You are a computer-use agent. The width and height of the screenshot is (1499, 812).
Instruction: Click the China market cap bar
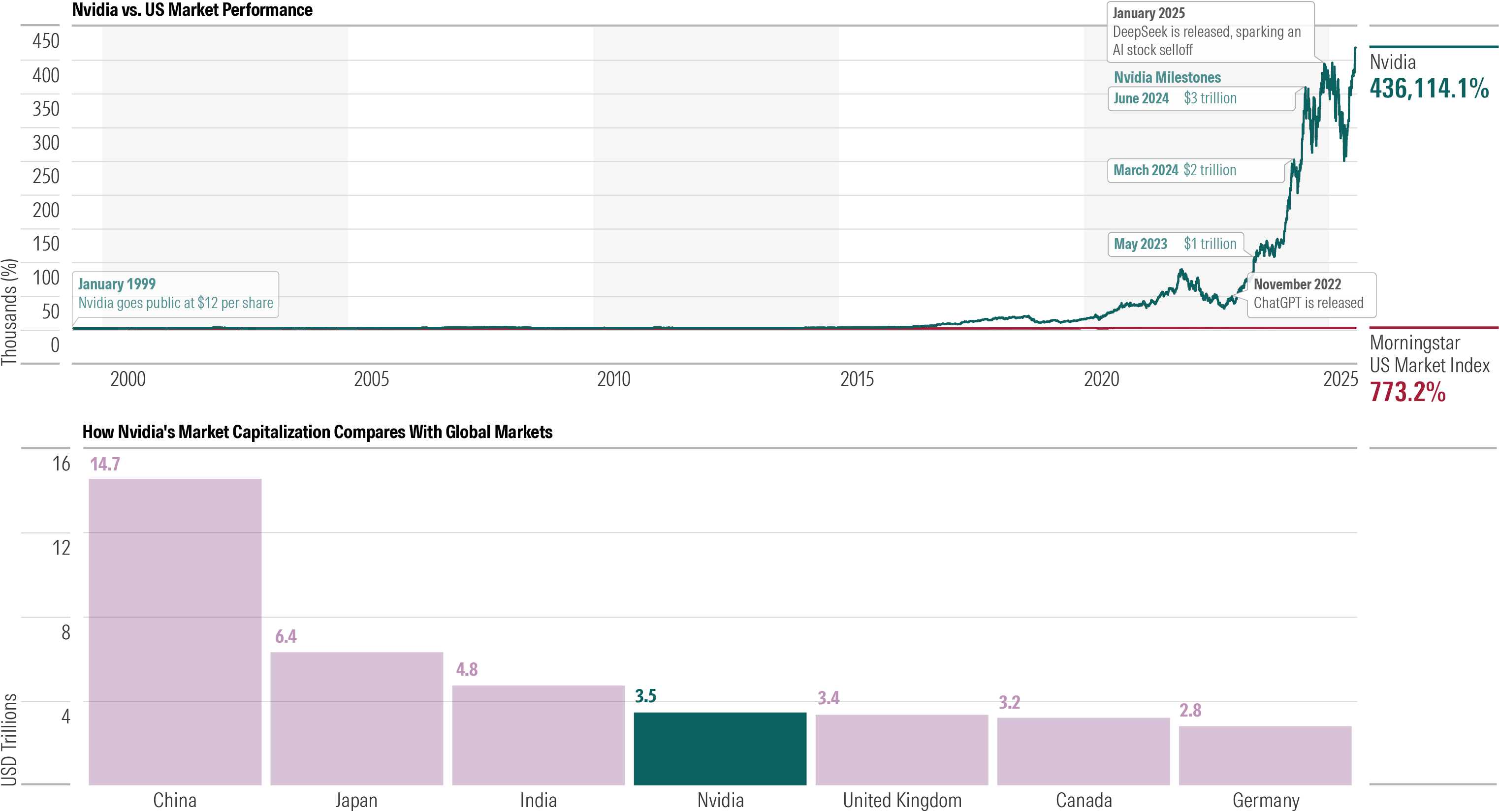pyautogui.click(x=175, y=632)
